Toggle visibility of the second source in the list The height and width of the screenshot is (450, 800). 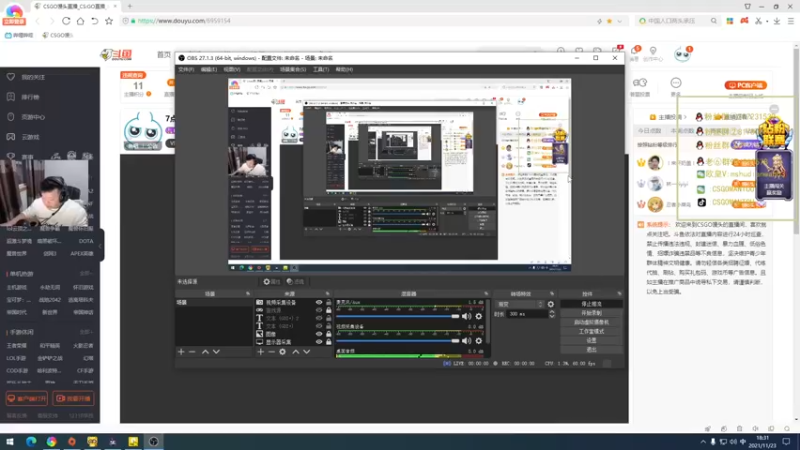[319, 310]
